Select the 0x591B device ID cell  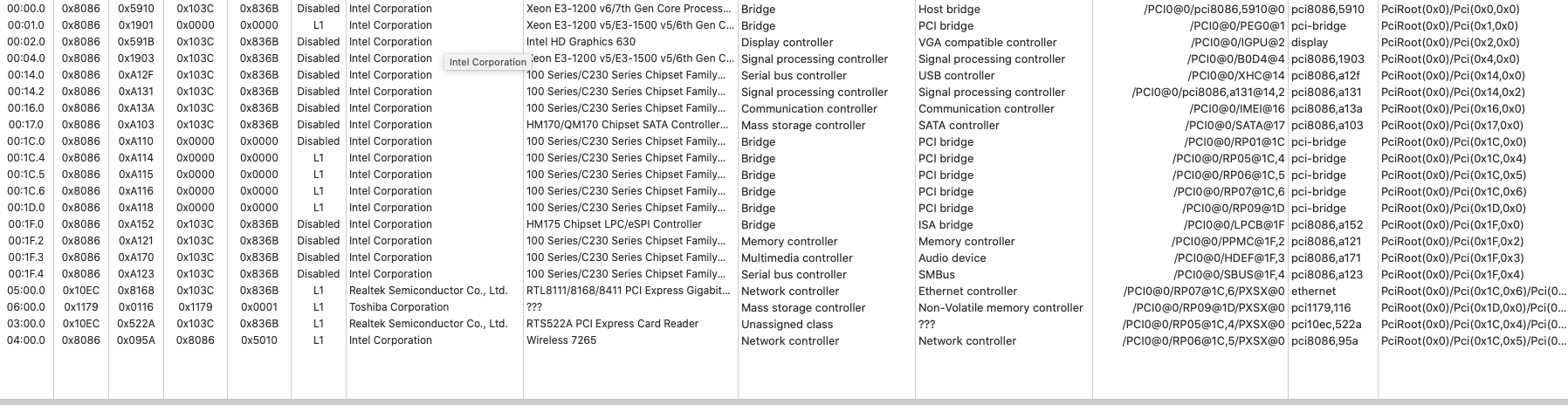(x=135, y=42)
